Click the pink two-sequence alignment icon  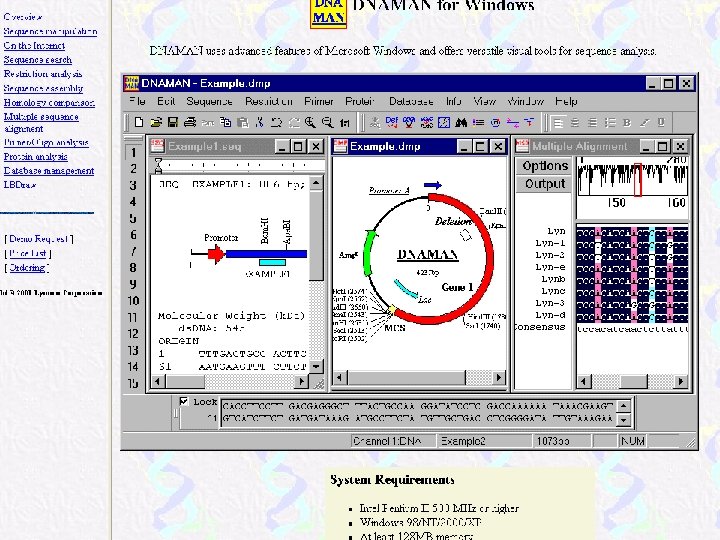coord(512,122)
